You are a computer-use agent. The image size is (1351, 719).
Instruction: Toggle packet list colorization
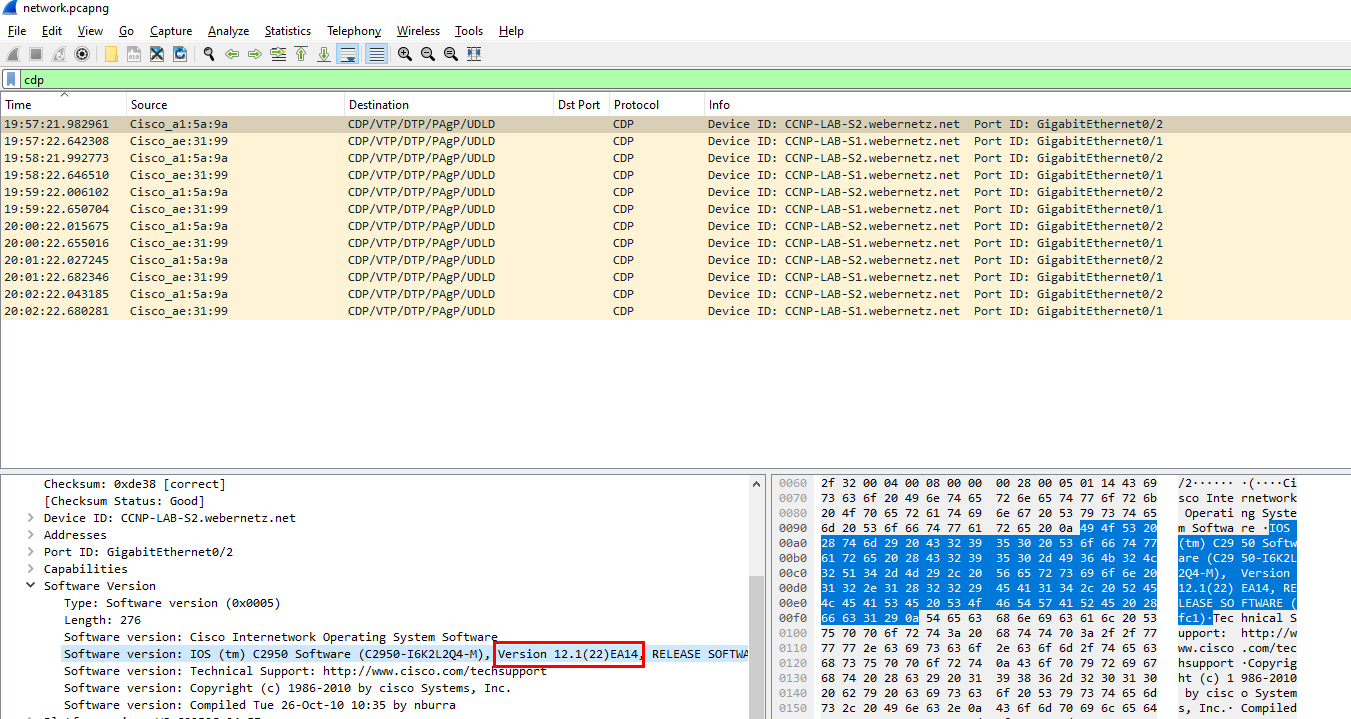(376, 54)
